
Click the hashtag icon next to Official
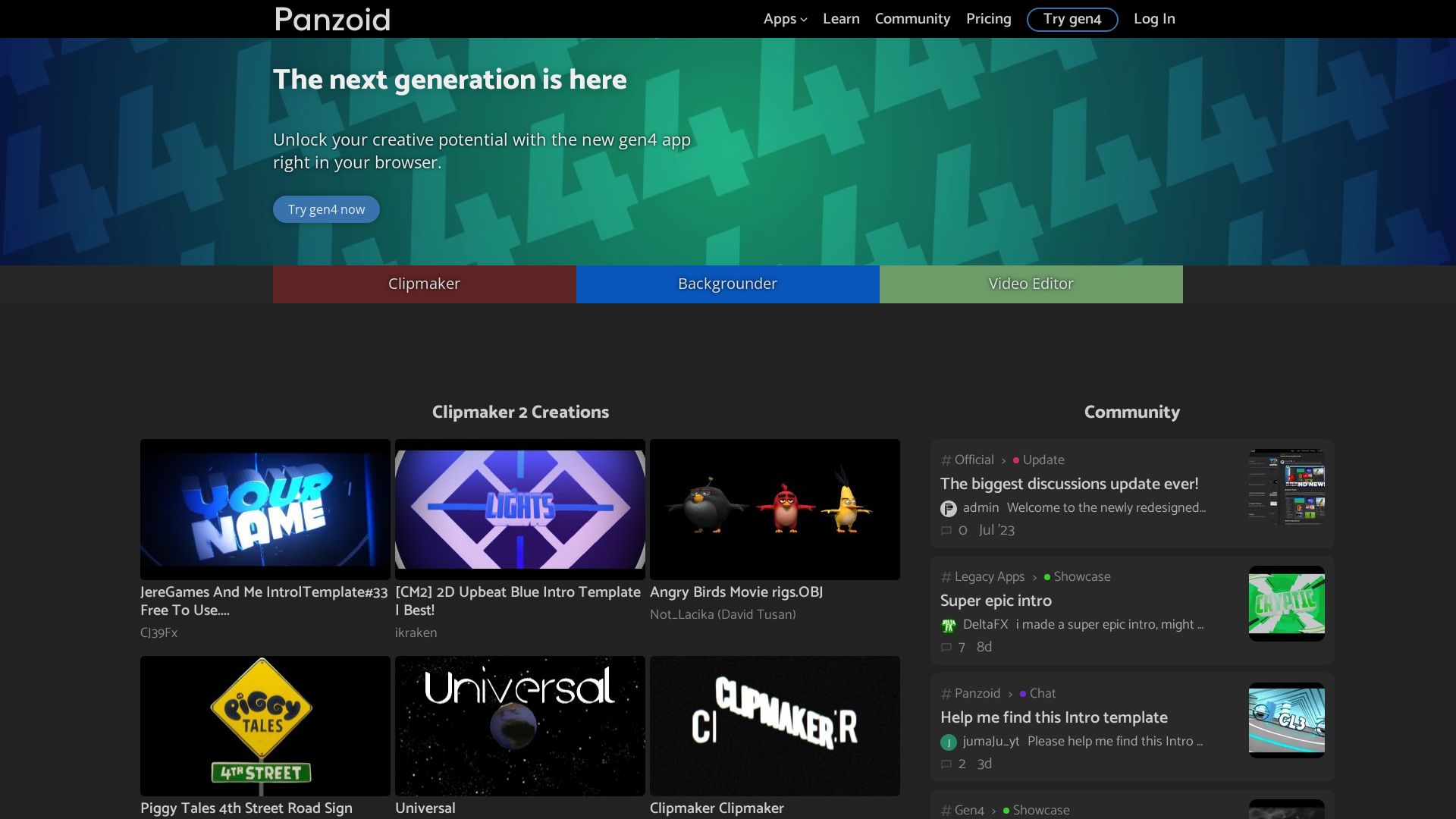pyautogui.click(x=945, y=460)
